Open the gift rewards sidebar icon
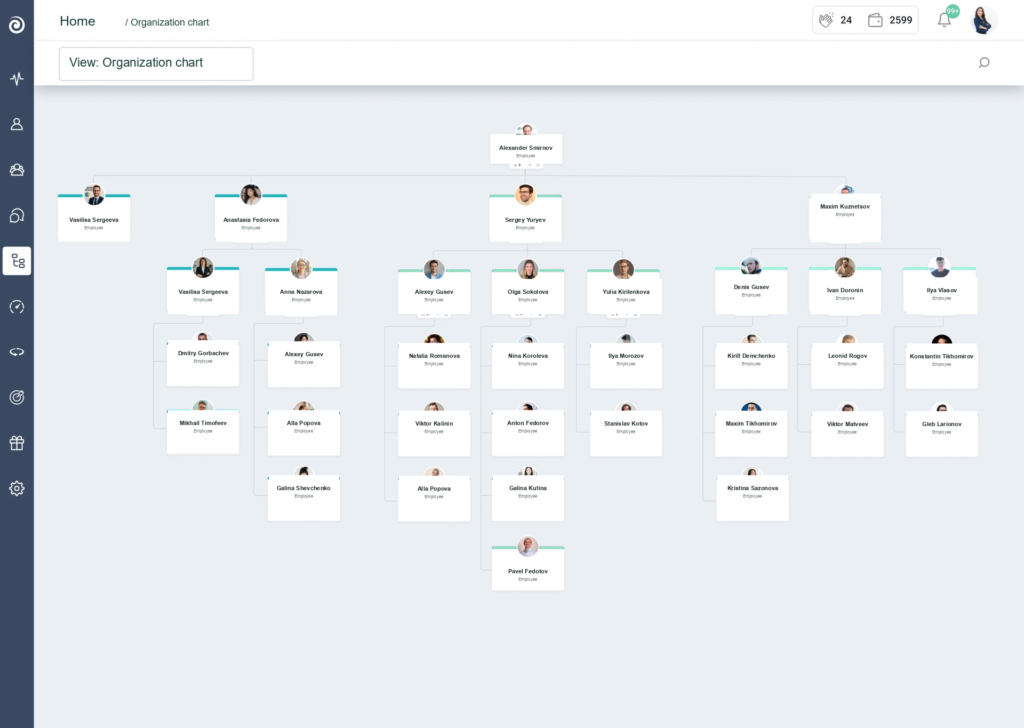The width and height of the screenshot is (1024, 728). pyautogui.click(x=17, y=443)
